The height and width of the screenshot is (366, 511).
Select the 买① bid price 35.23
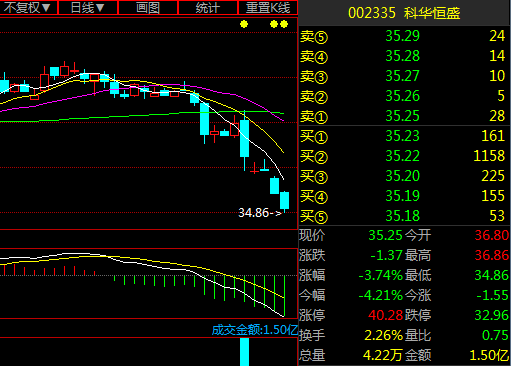(402, 136)
